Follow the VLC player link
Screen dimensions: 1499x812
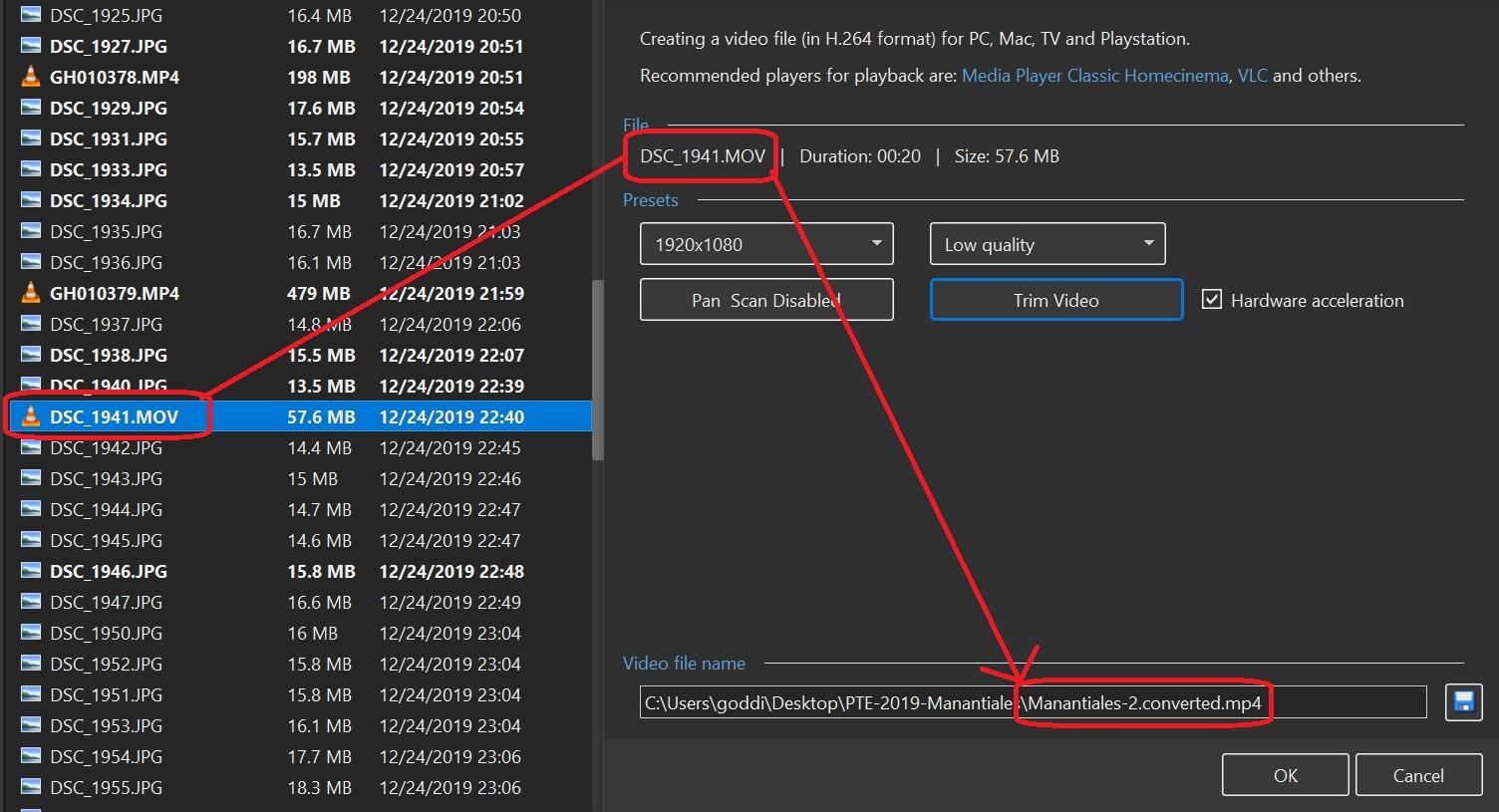(x=1252, y=76)
